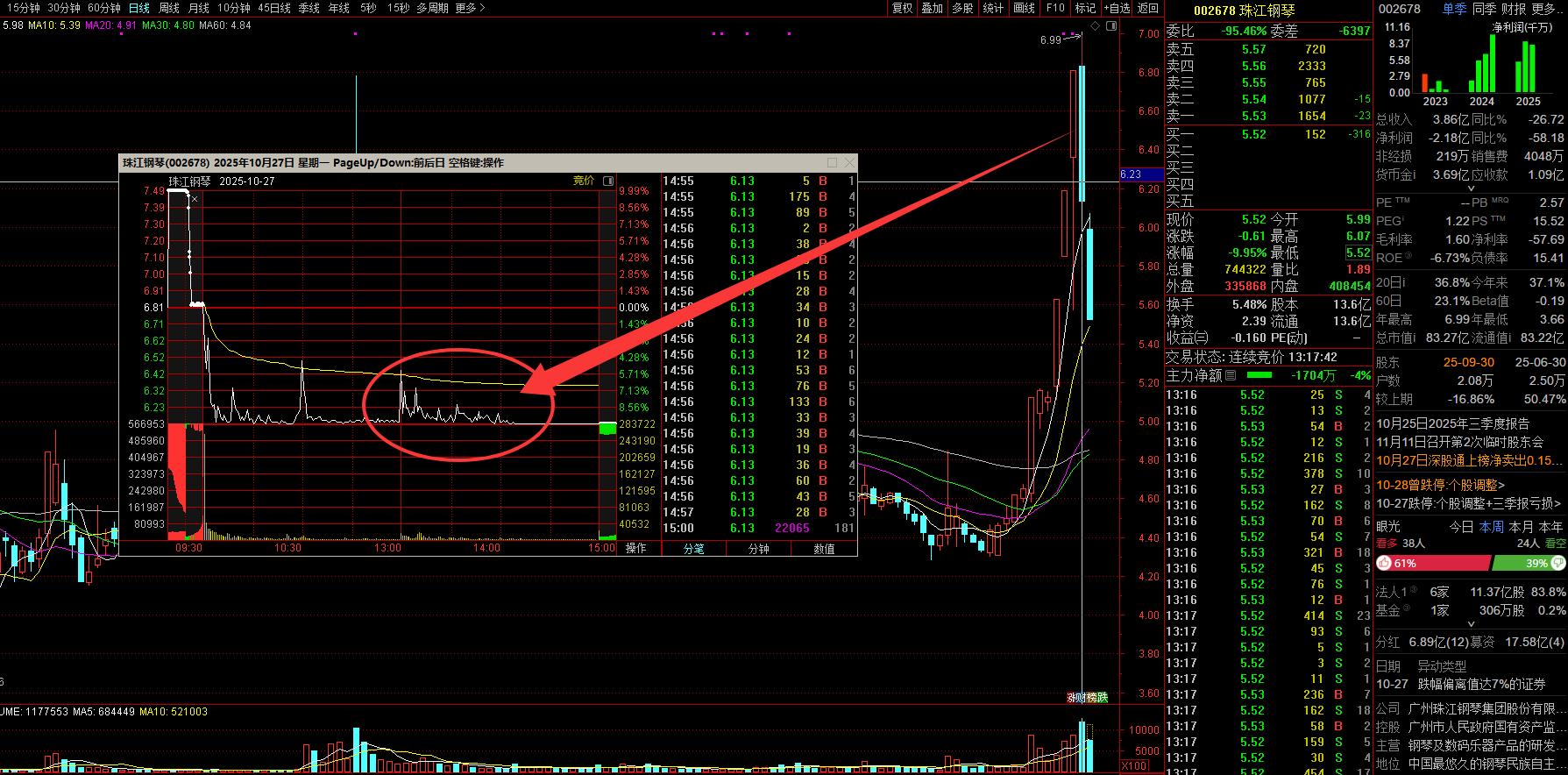Dismiss the small x marker at auction area
Image resolution: width=1568 pixels, height=775 pixels.
[195, 199]
